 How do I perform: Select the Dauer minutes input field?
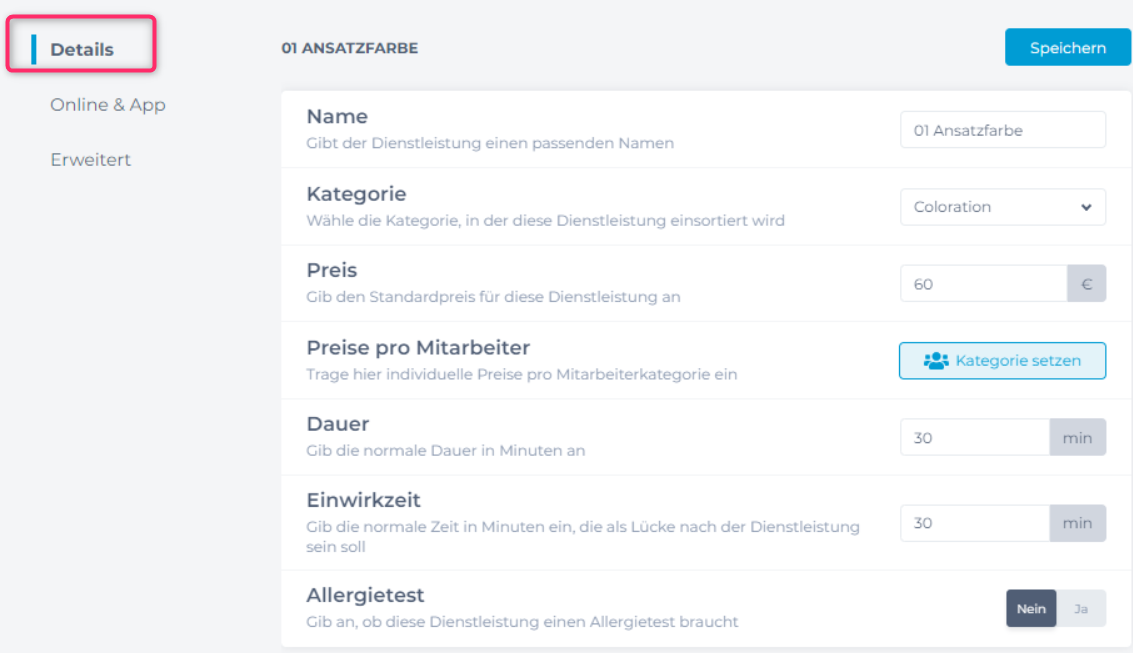(x=974, y=438)
